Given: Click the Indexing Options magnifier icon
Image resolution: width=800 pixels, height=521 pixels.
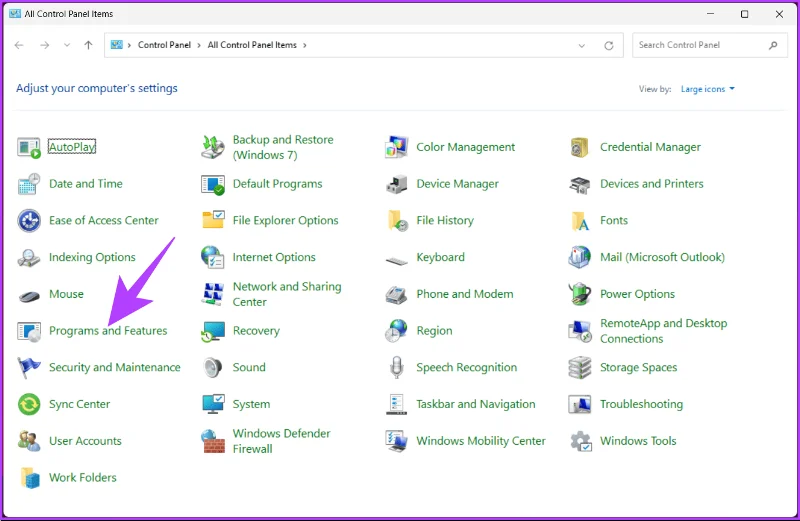Looking at the screenshot, I should point(29,258).
